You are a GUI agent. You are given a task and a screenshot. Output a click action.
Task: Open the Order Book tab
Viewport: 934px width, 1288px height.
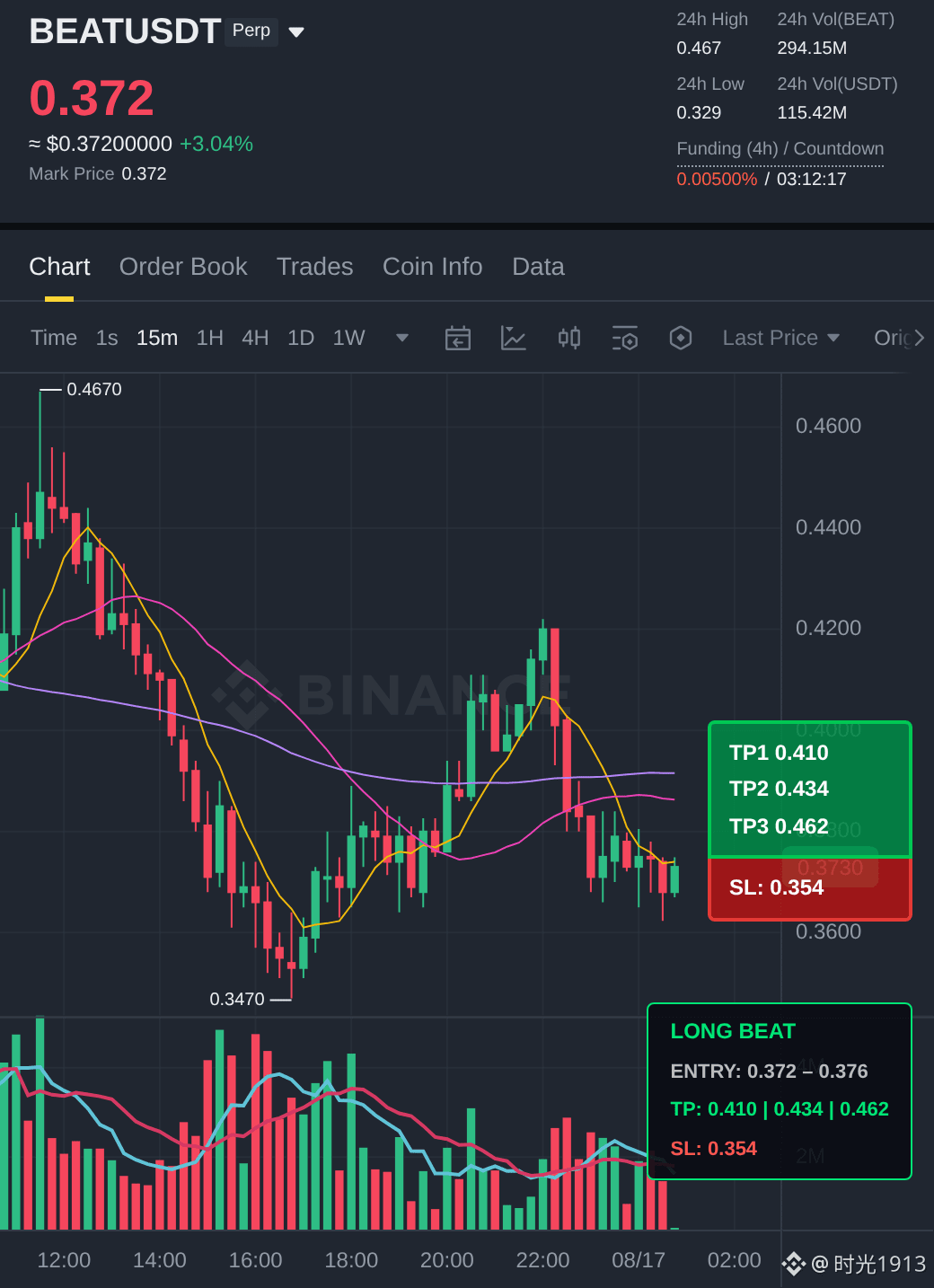coord(183,267)
